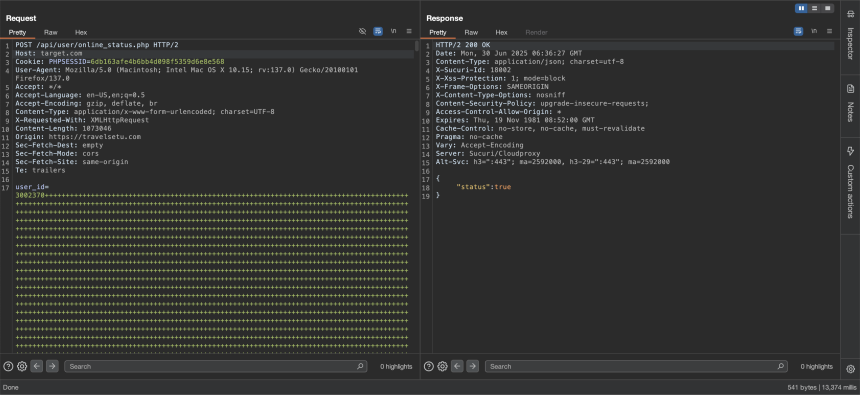Click magnifier icon in Response search box
Viewport: 860px width, 395px height.
780,366
